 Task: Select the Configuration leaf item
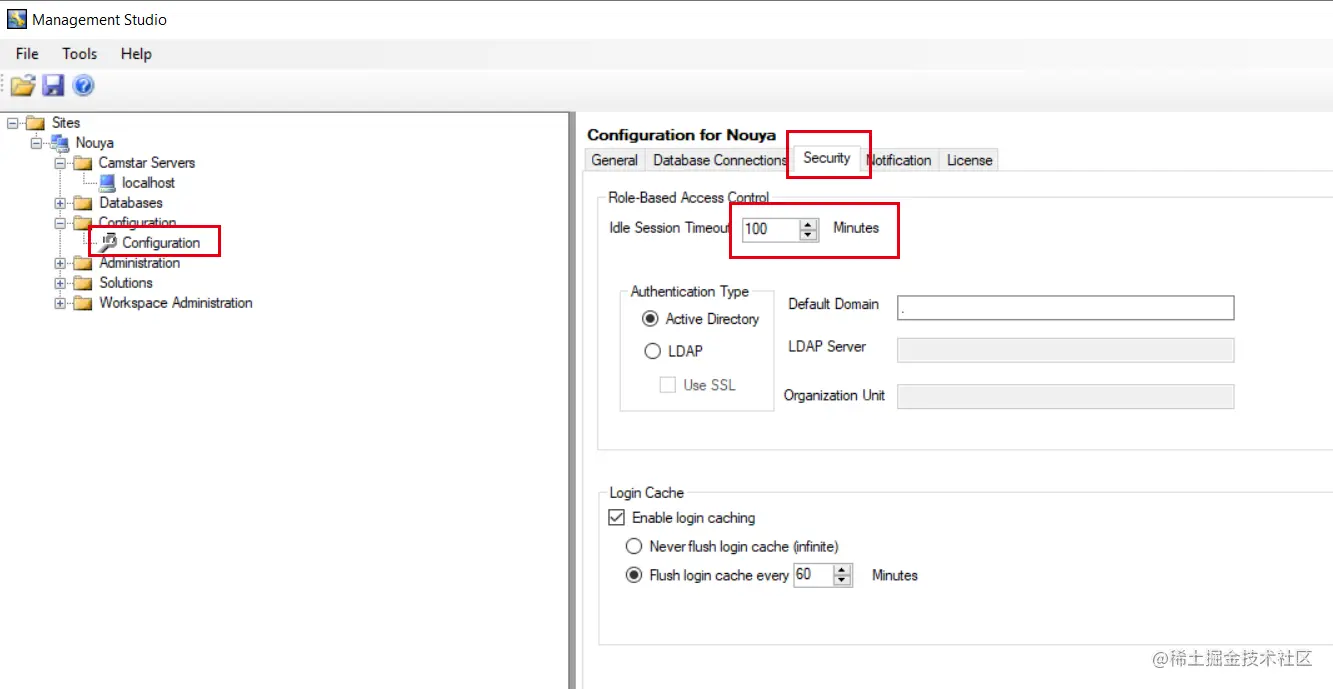pyautogui.click(x=161, y=243)
